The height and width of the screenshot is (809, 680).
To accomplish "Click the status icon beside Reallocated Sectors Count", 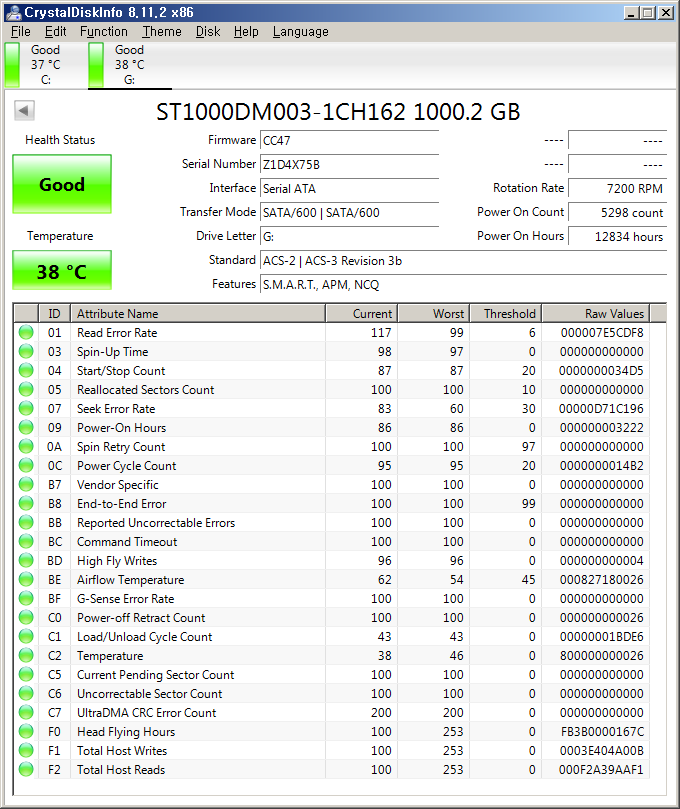I will (26, 390).
